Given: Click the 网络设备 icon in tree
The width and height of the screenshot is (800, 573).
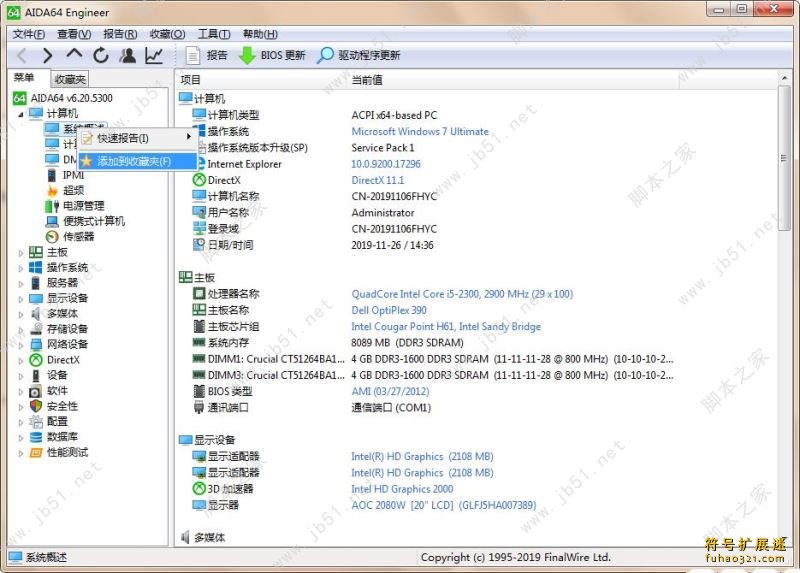Looking at the screenshot, I should [36, 344].
